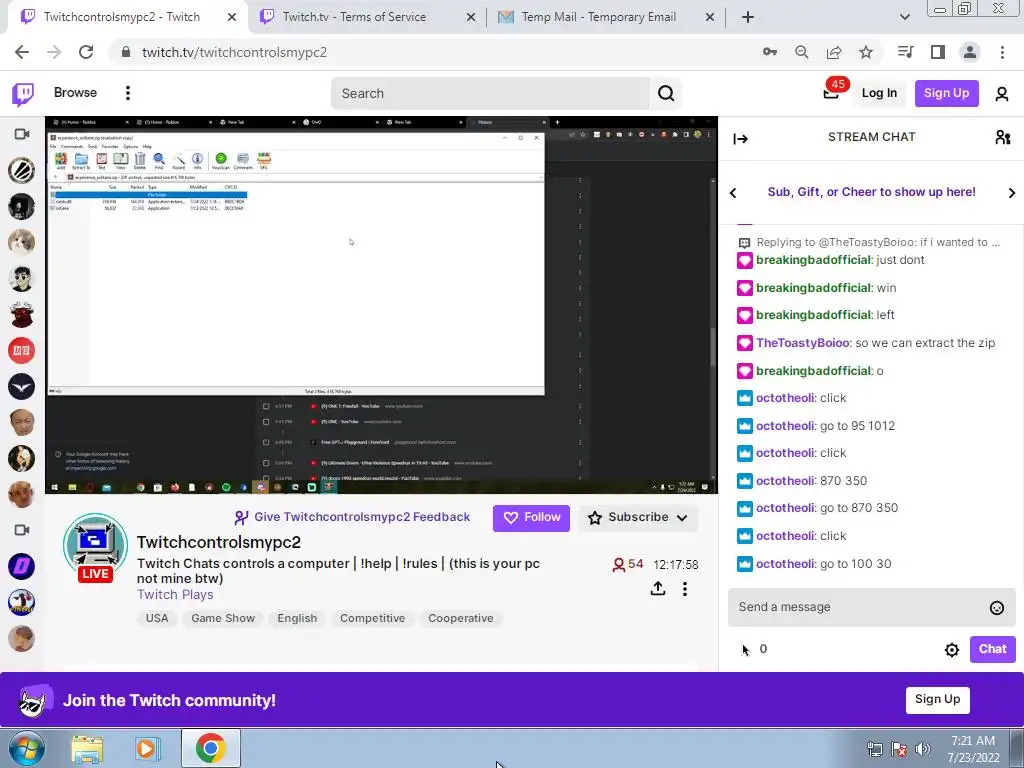Open the emote picker smiley icon
1024x768 pixels.
point(997,608)
